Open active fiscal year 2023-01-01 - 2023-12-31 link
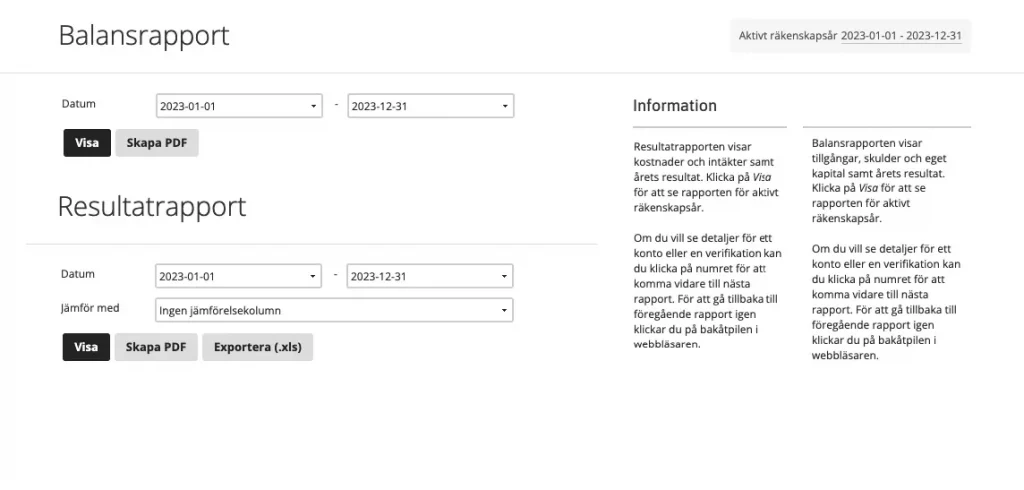The image size is (1024, 490). [901, 36]
